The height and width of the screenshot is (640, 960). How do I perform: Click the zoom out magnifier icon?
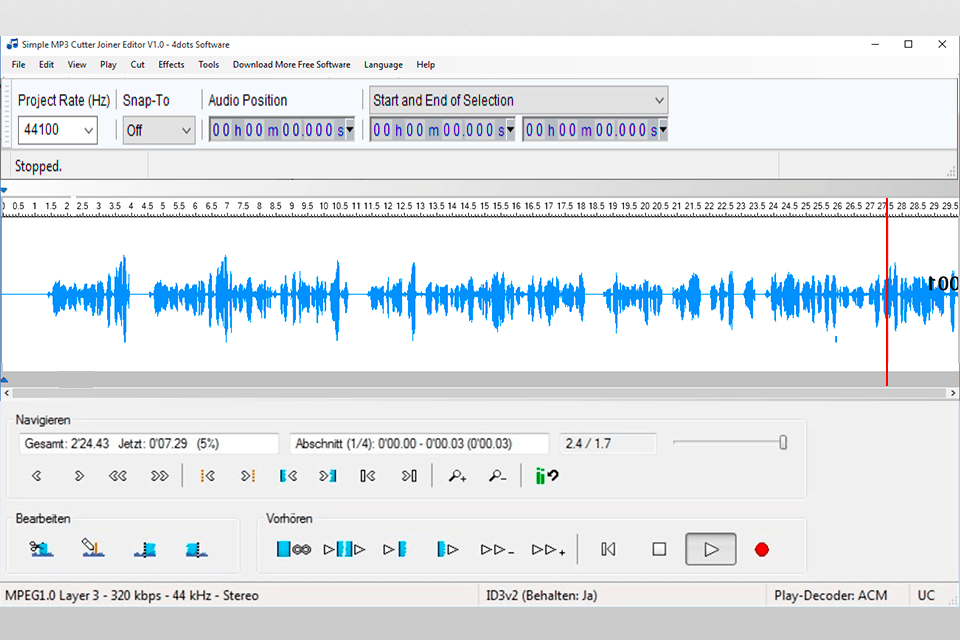[x=497, y=476]
